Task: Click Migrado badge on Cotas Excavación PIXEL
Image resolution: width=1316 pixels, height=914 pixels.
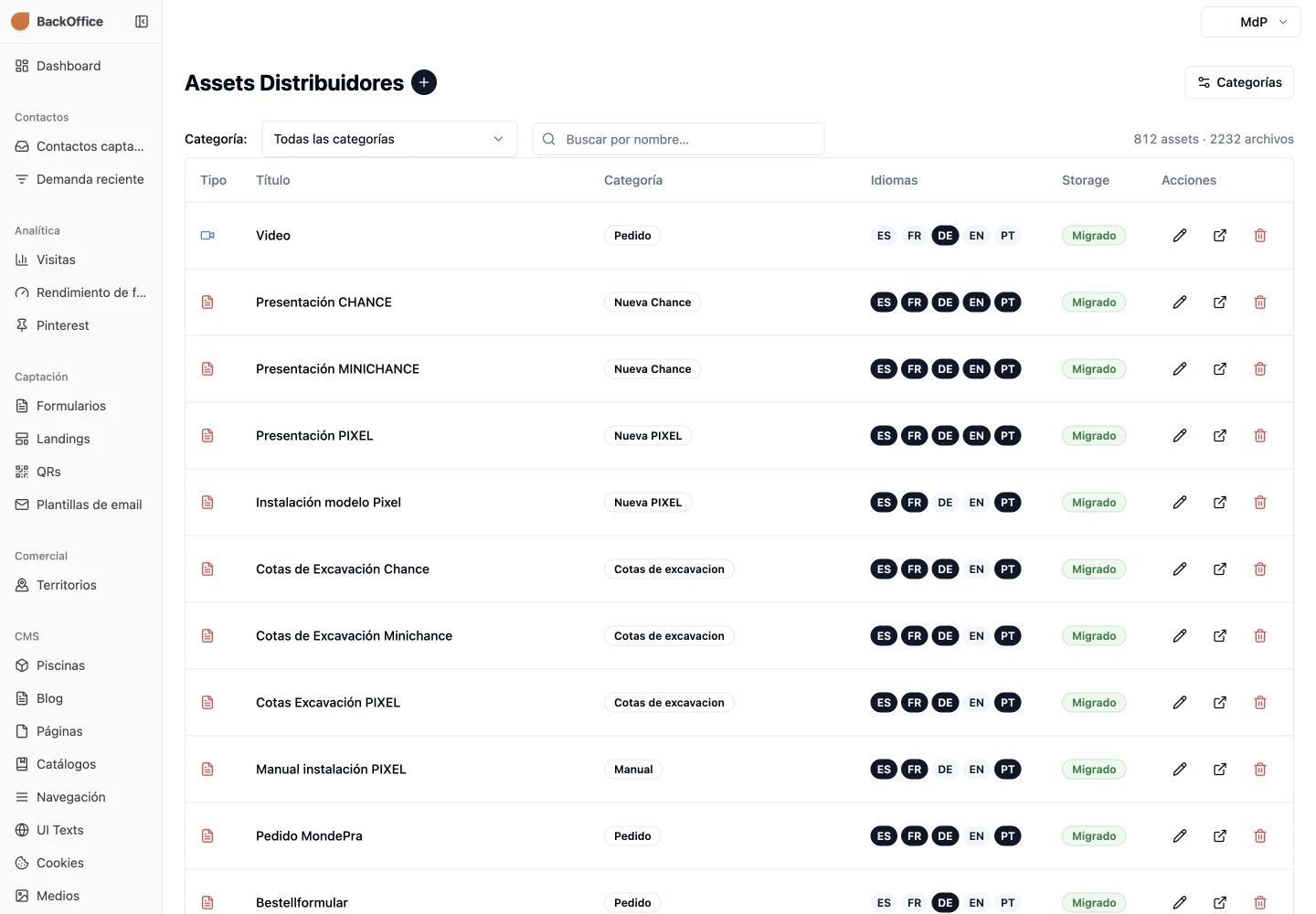Action: point(1094,703)
